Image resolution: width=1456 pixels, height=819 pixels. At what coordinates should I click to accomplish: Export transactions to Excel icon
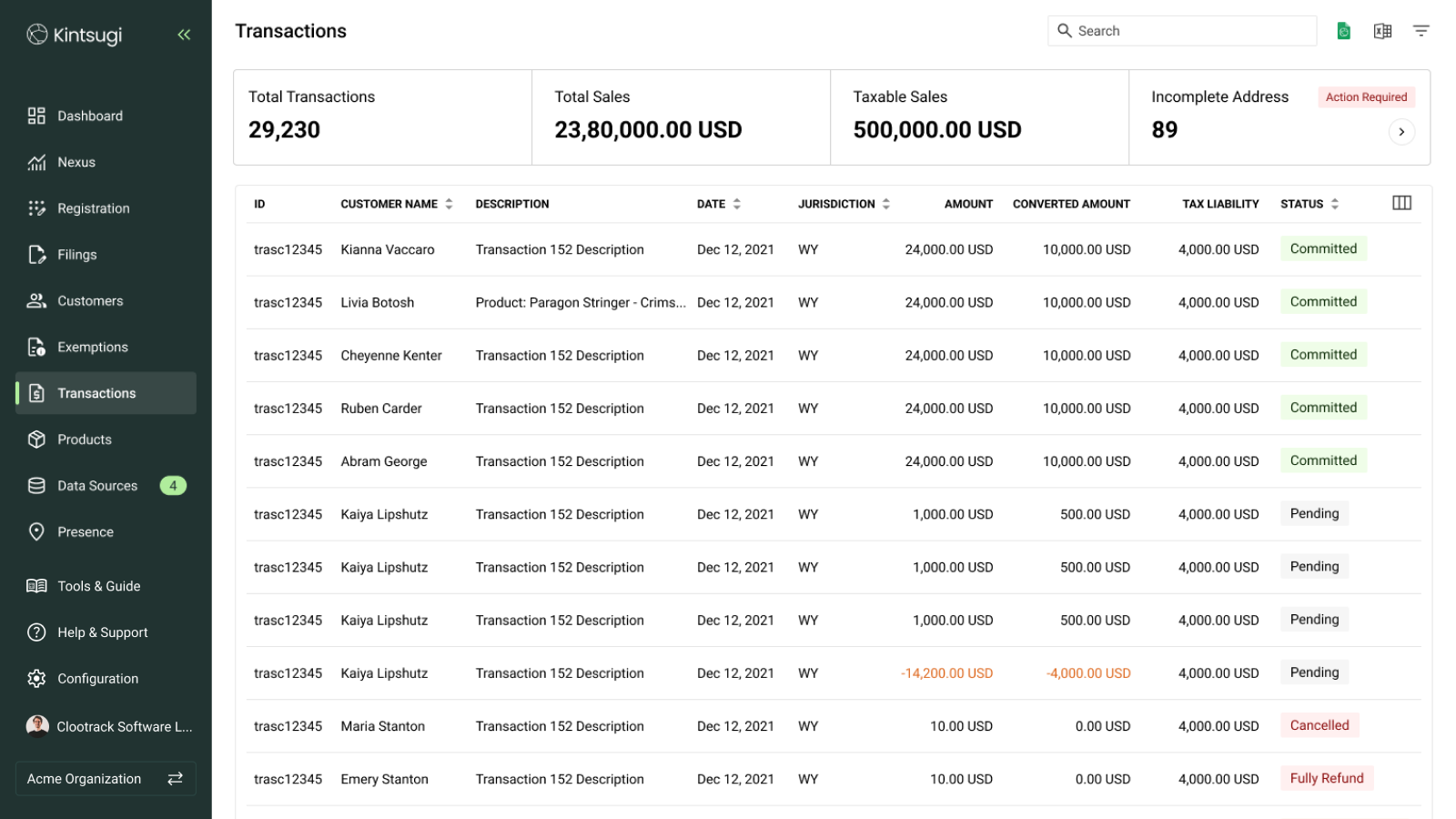point(1382,31)
